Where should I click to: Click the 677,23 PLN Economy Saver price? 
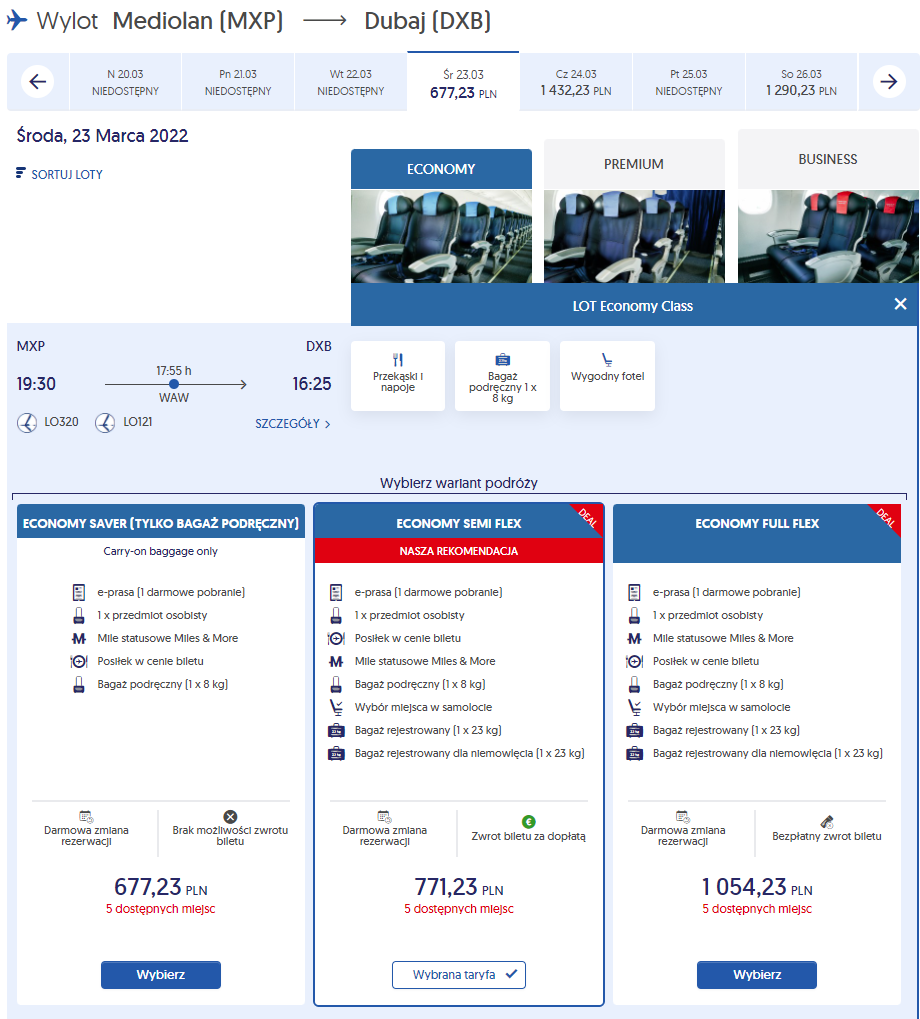160,887
